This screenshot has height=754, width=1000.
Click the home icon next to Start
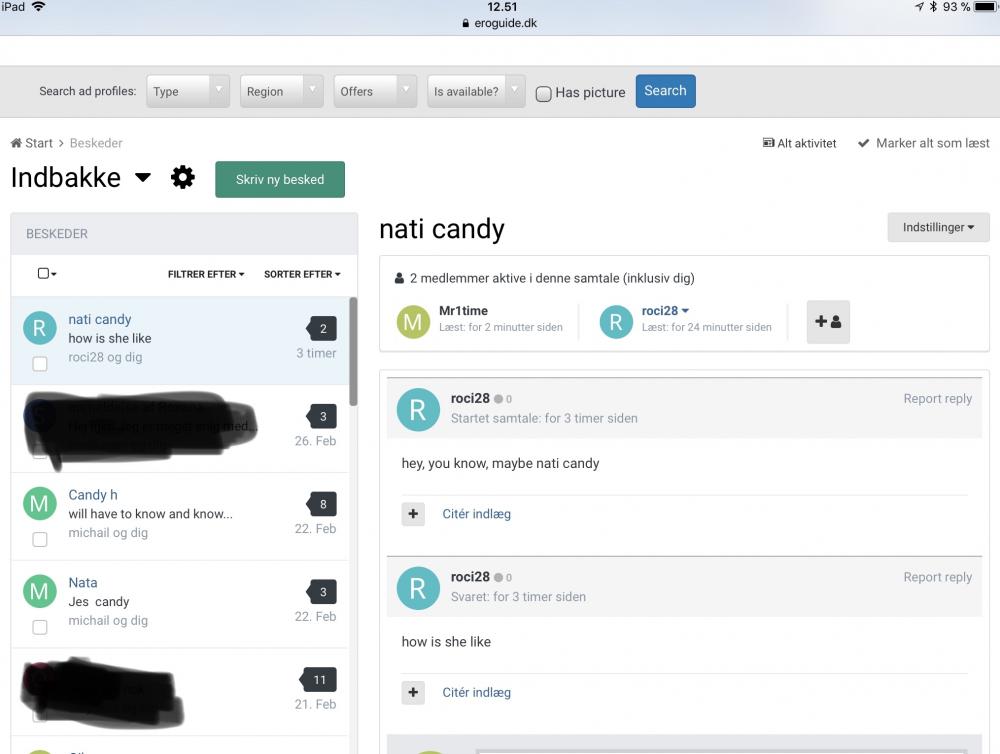16,143
